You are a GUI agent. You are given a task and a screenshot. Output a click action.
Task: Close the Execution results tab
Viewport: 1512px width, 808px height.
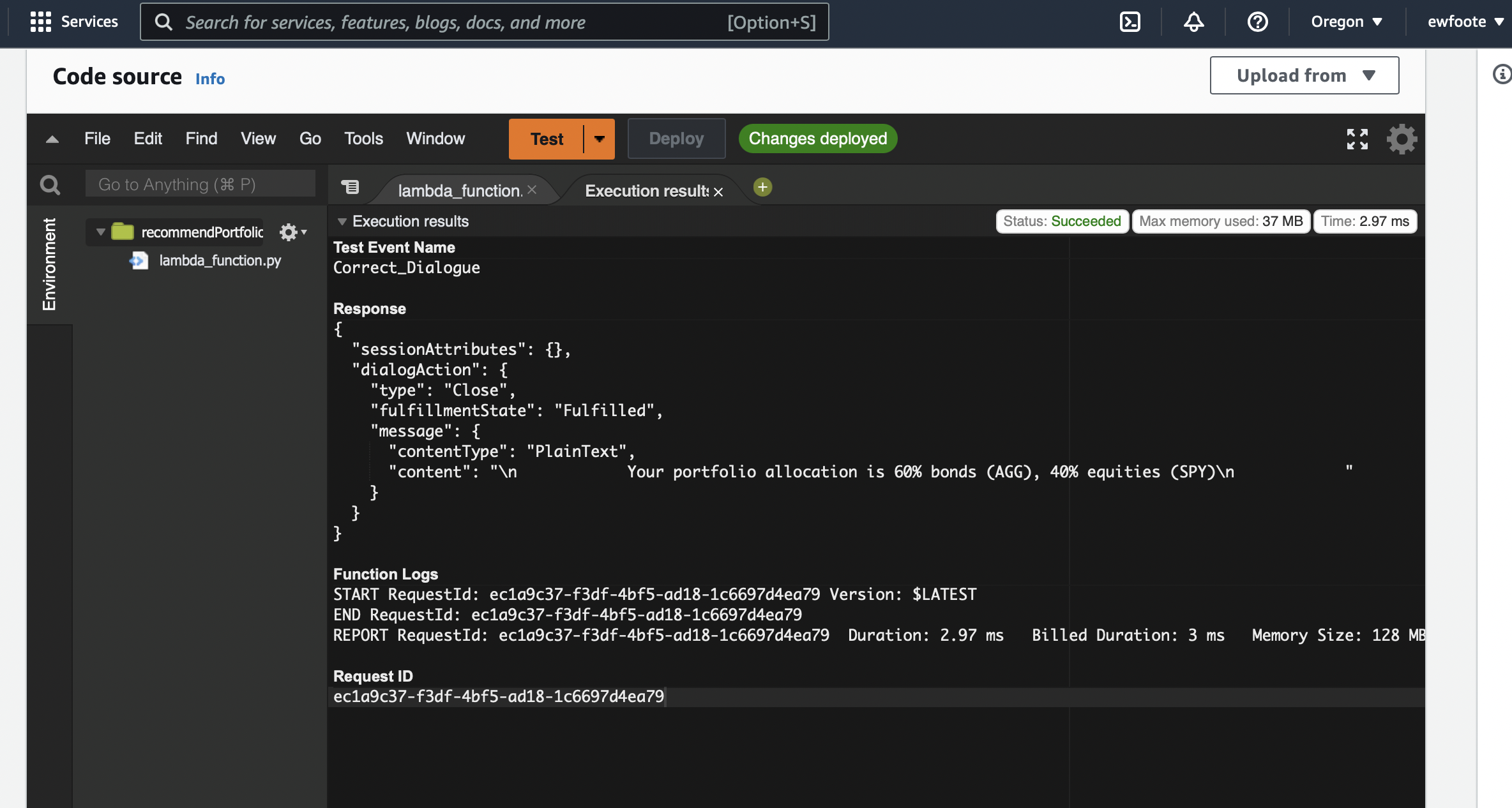718,191
